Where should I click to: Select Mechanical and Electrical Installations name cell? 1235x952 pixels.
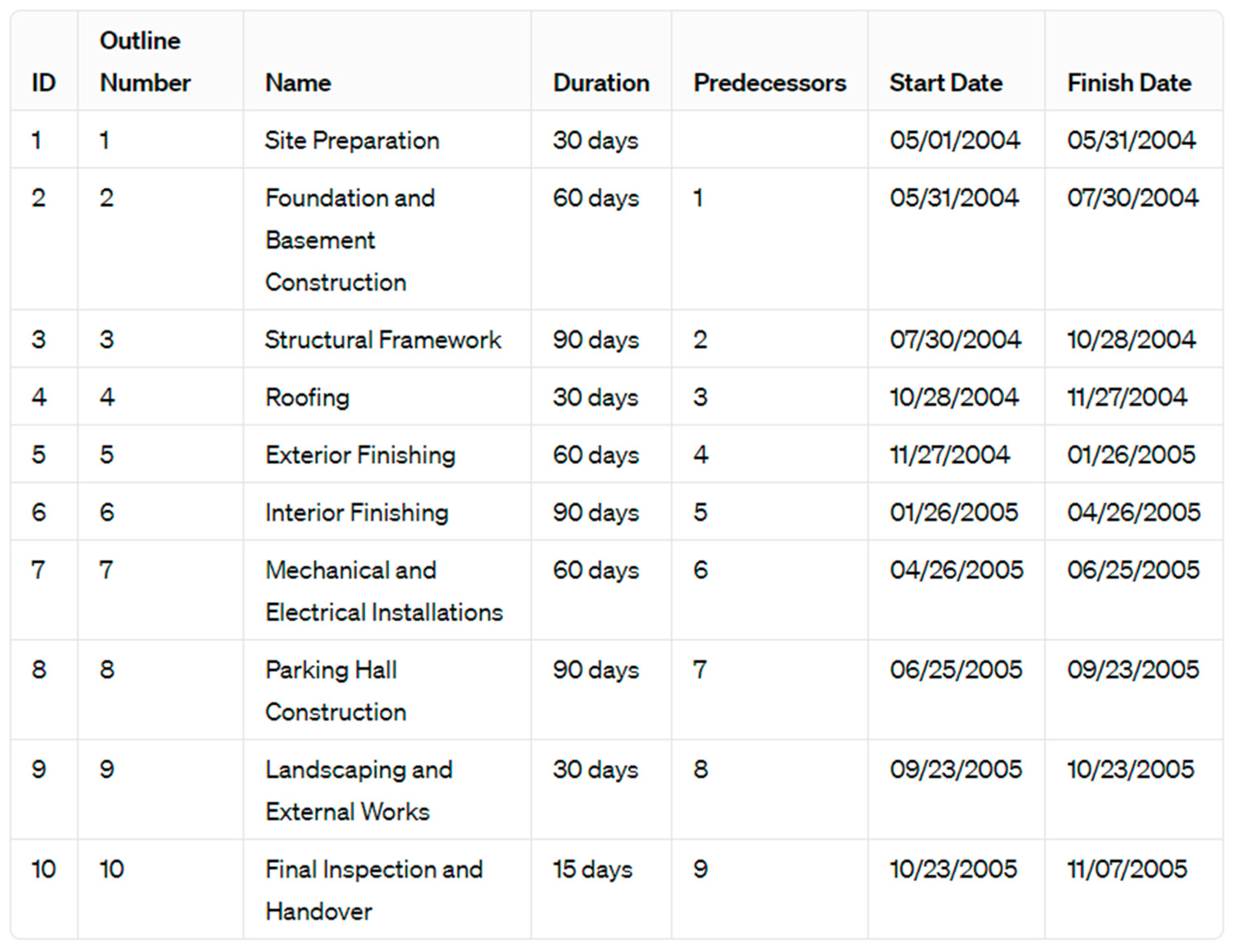[x=384, y=591]
